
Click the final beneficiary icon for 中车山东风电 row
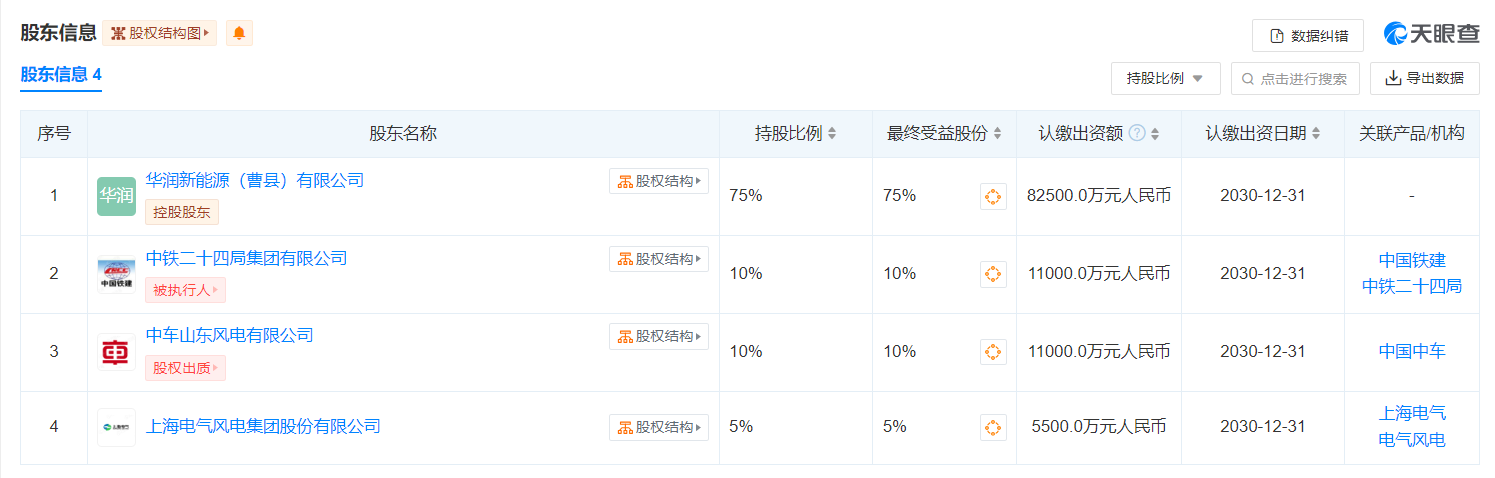(992, 352)
